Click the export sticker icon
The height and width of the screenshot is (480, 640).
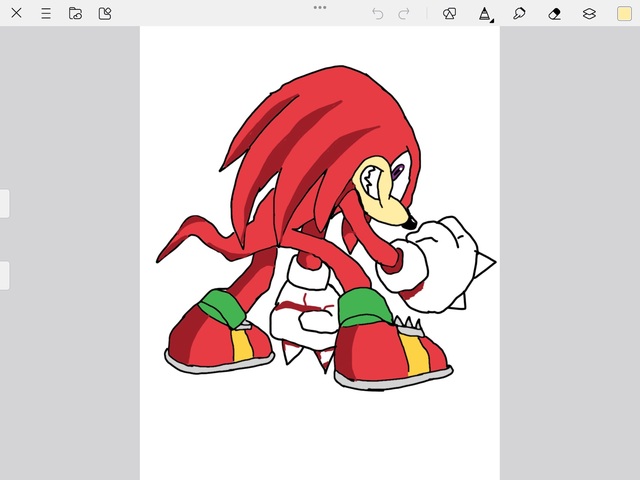pos(105,14)
